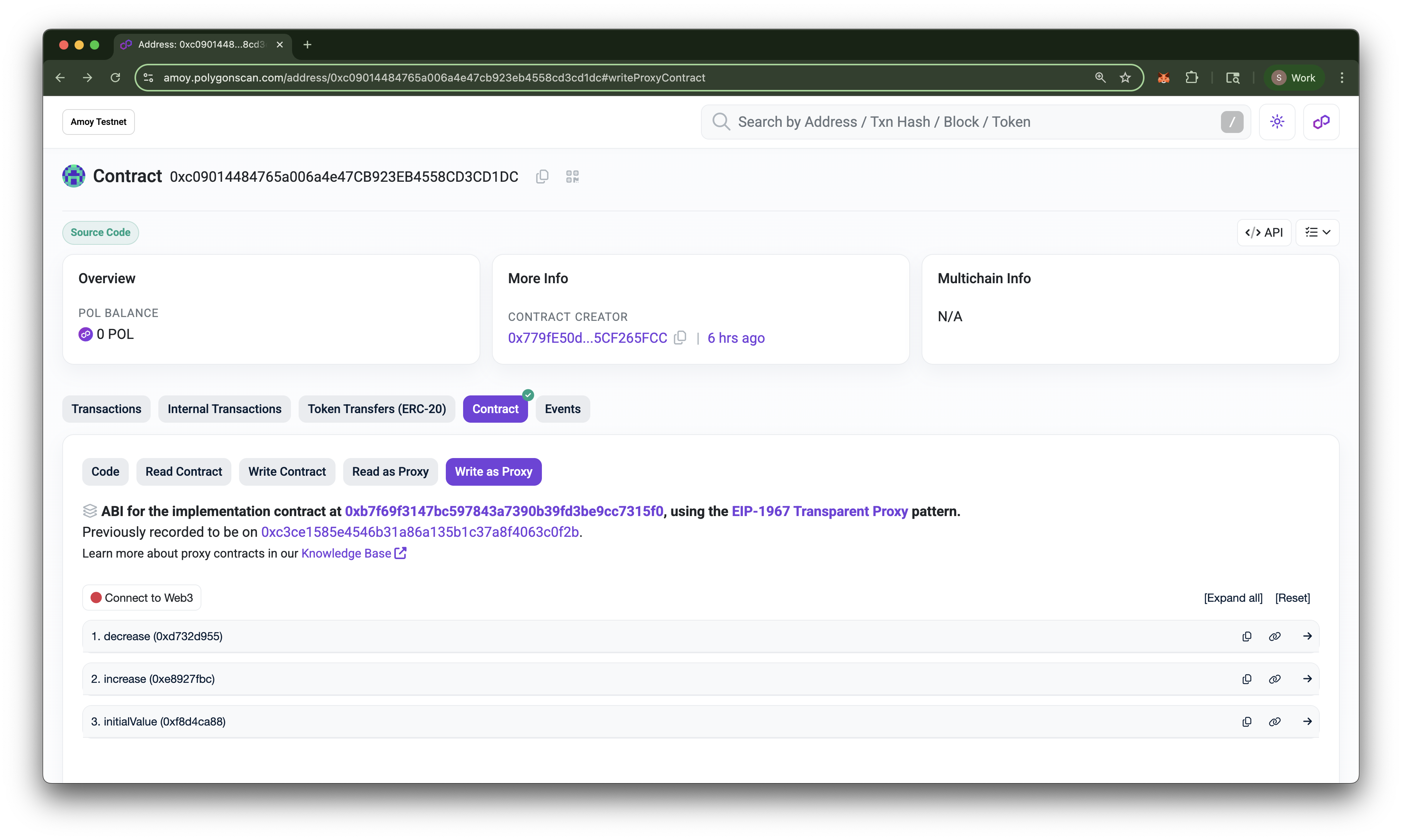Open Amoy Testnet network selector
Viewport: 1402px width, 840px height.
coord(98,122)
